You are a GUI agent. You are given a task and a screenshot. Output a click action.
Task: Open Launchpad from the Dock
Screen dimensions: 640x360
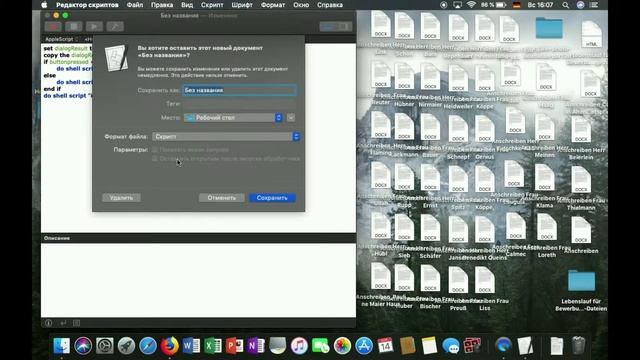click(x=126, y=346)
